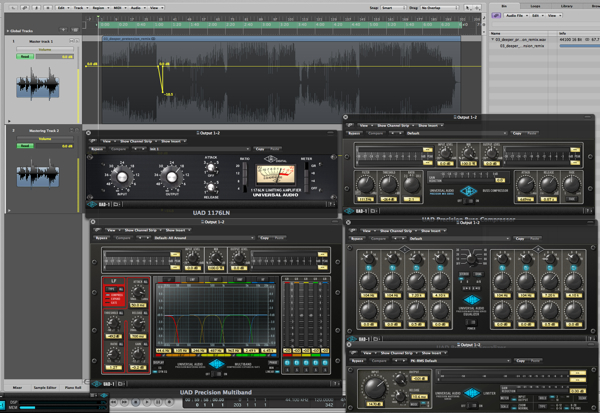This screenshot has height=413, width=600.
Task: Toggle first band enable button in Multiband
Action: [x=287, y=362]
